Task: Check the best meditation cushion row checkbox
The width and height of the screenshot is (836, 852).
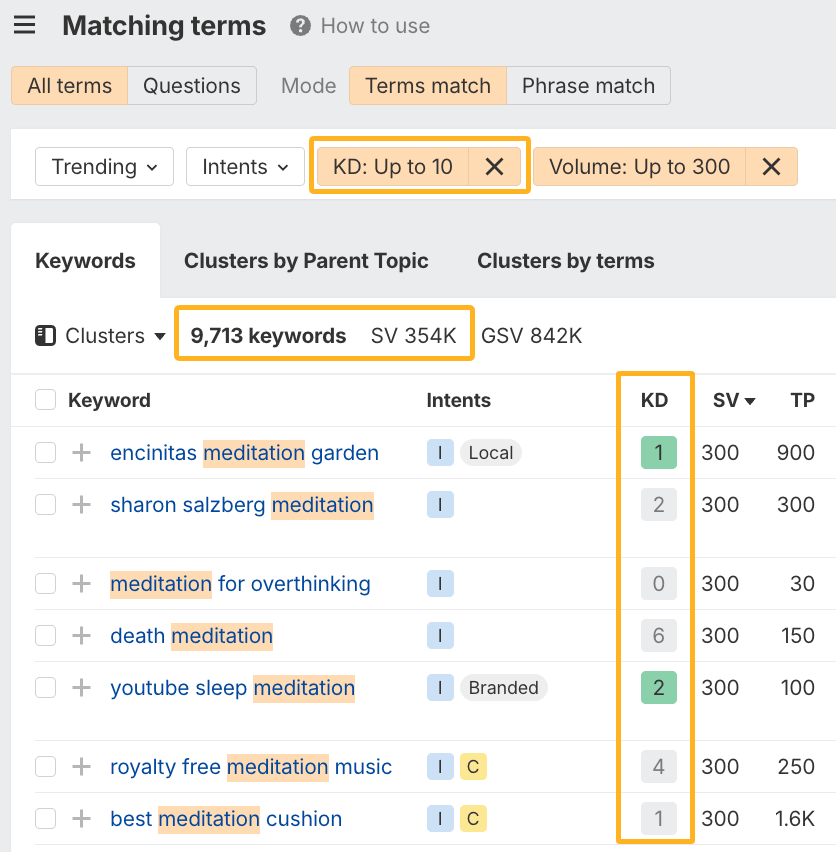Action: point(46,819)
